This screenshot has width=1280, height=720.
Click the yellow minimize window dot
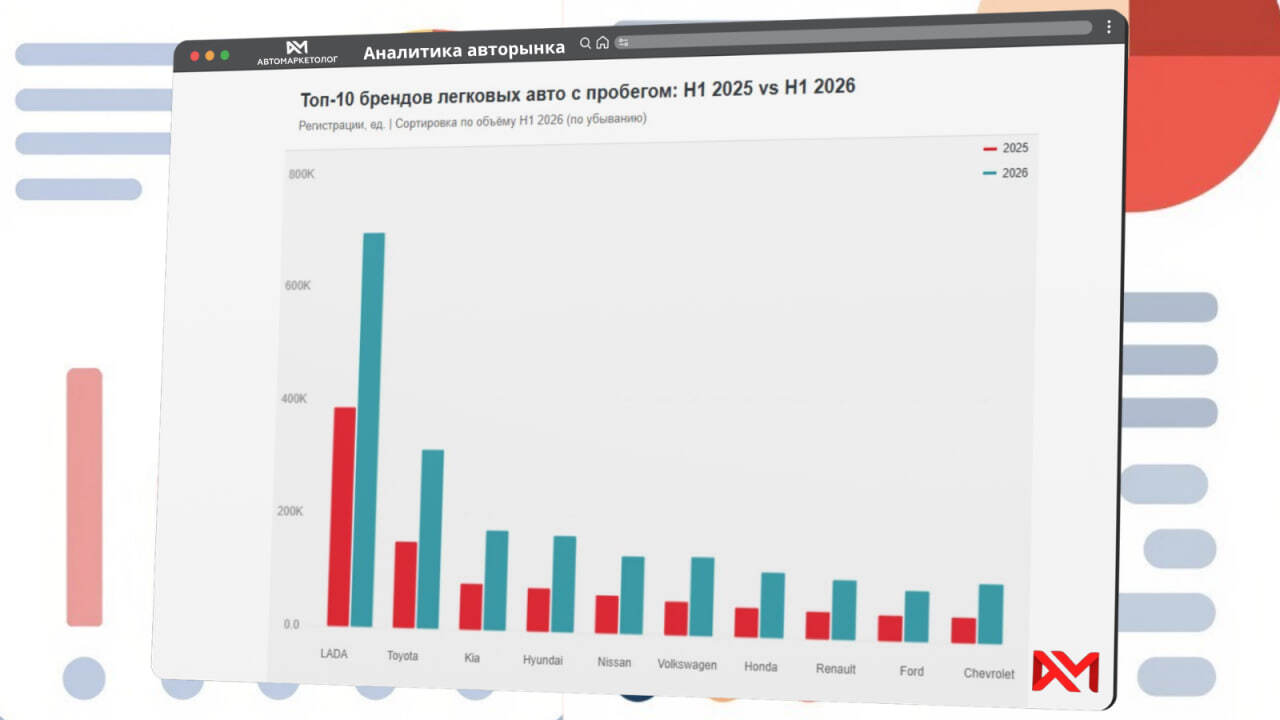click(x=210, y=56)
